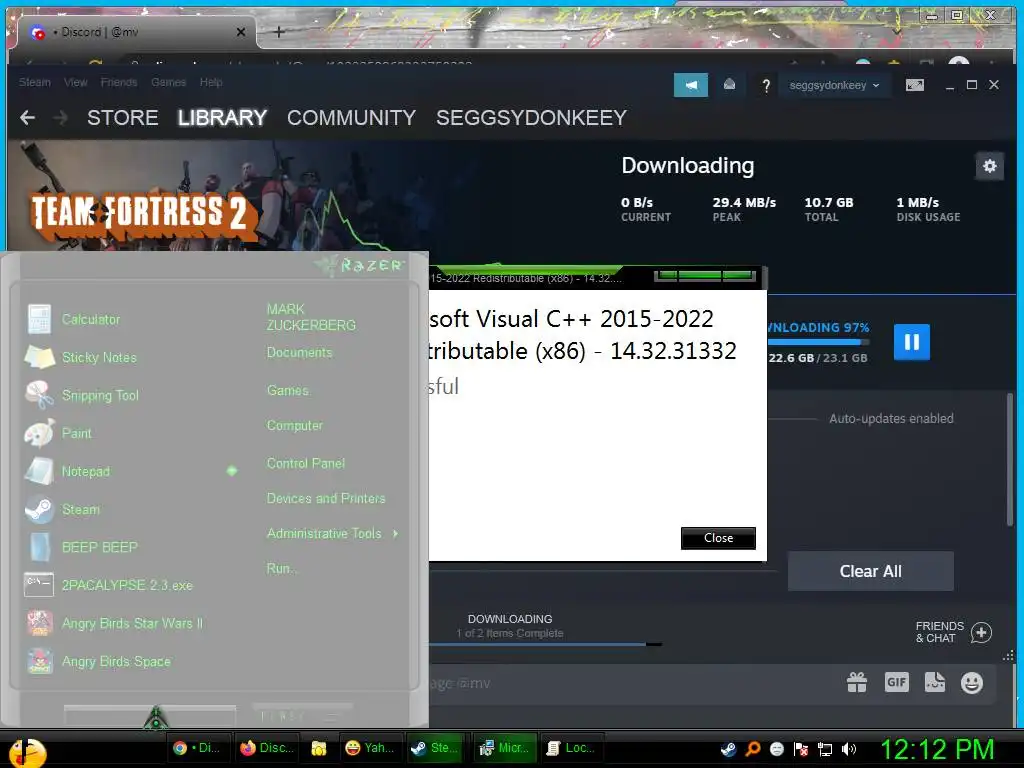Viewport: 1024px width, 768px height.
Task: Open the View menu in Steam
Action: click(x=75, y=82)
